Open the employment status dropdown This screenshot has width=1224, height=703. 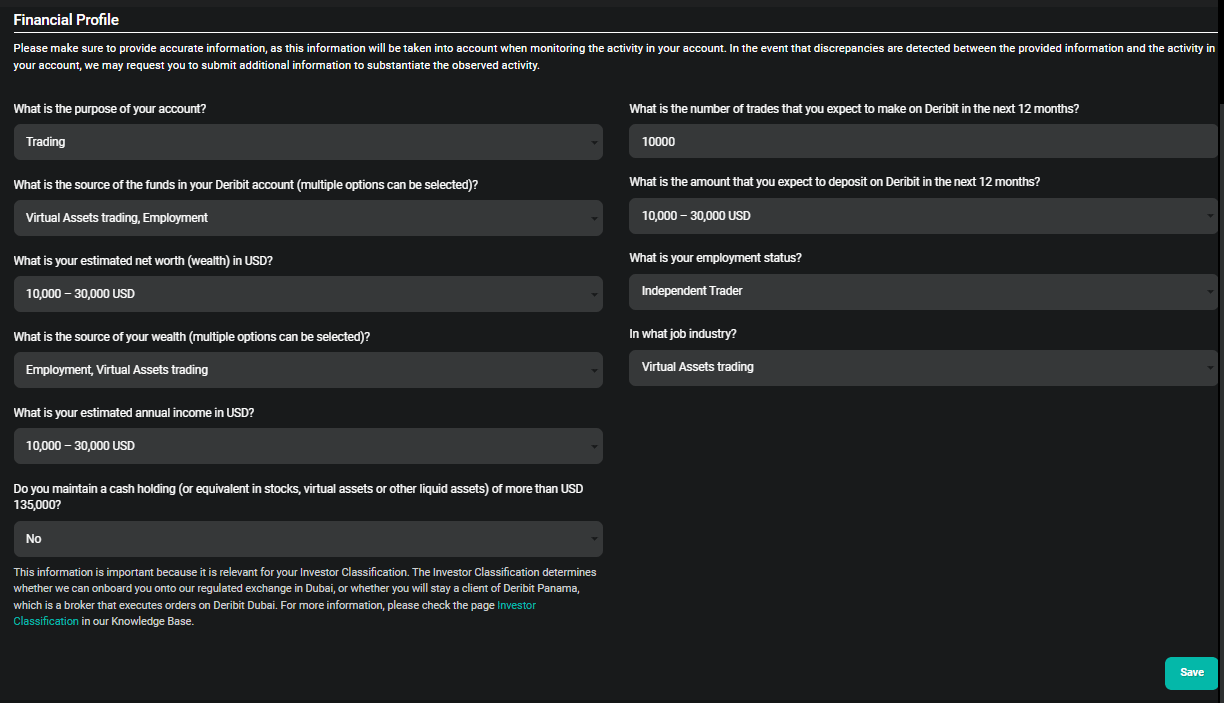point(921,290)
